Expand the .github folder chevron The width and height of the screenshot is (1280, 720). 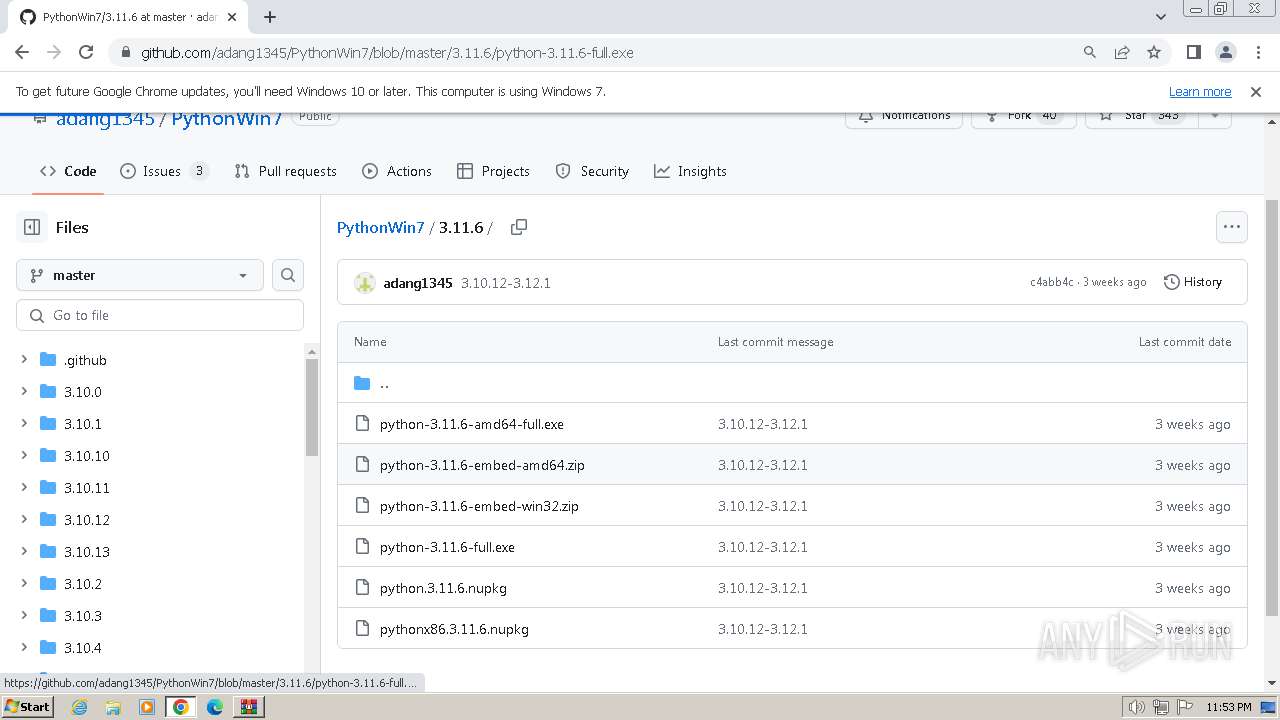[x=24, y=360]
